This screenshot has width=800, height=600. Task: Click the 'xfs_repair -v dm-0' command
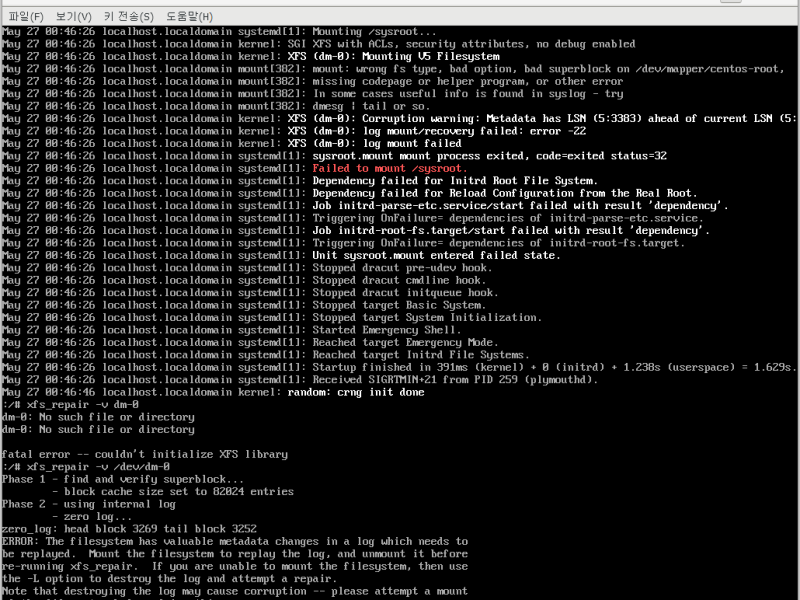pos(82,405)
